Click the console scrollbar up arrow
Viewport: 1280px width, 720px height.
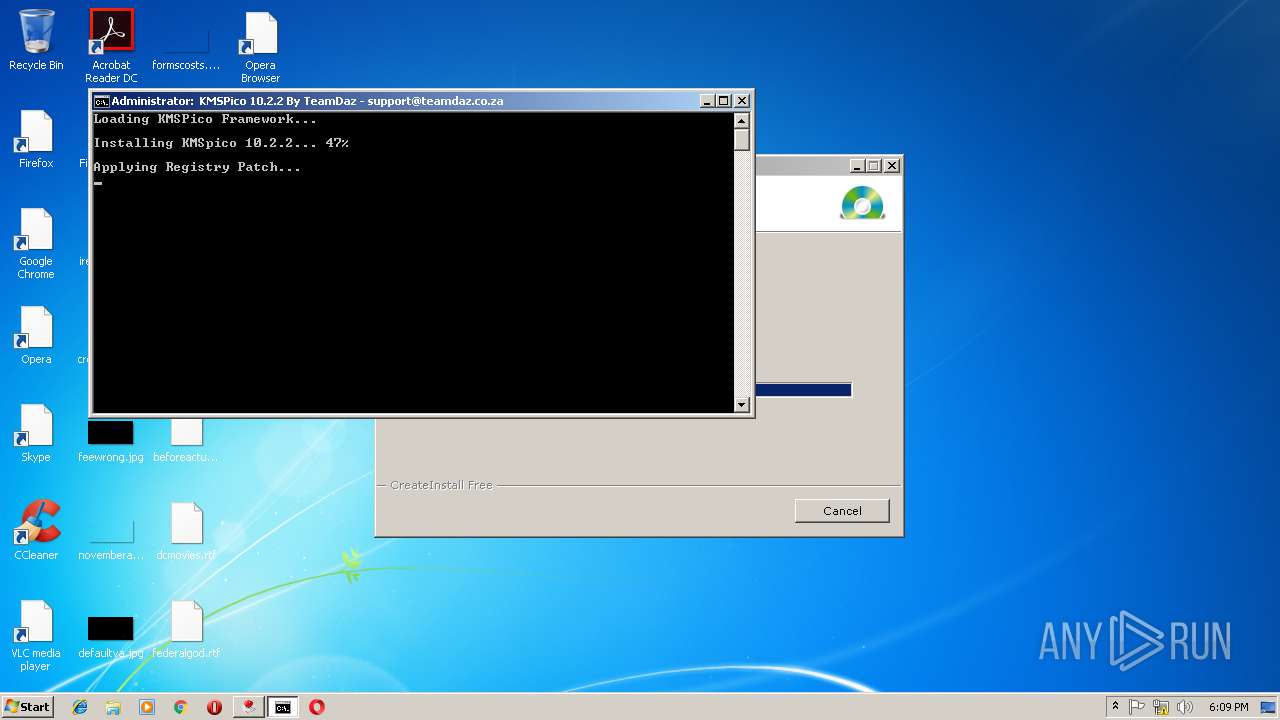[x=742, y=120]
